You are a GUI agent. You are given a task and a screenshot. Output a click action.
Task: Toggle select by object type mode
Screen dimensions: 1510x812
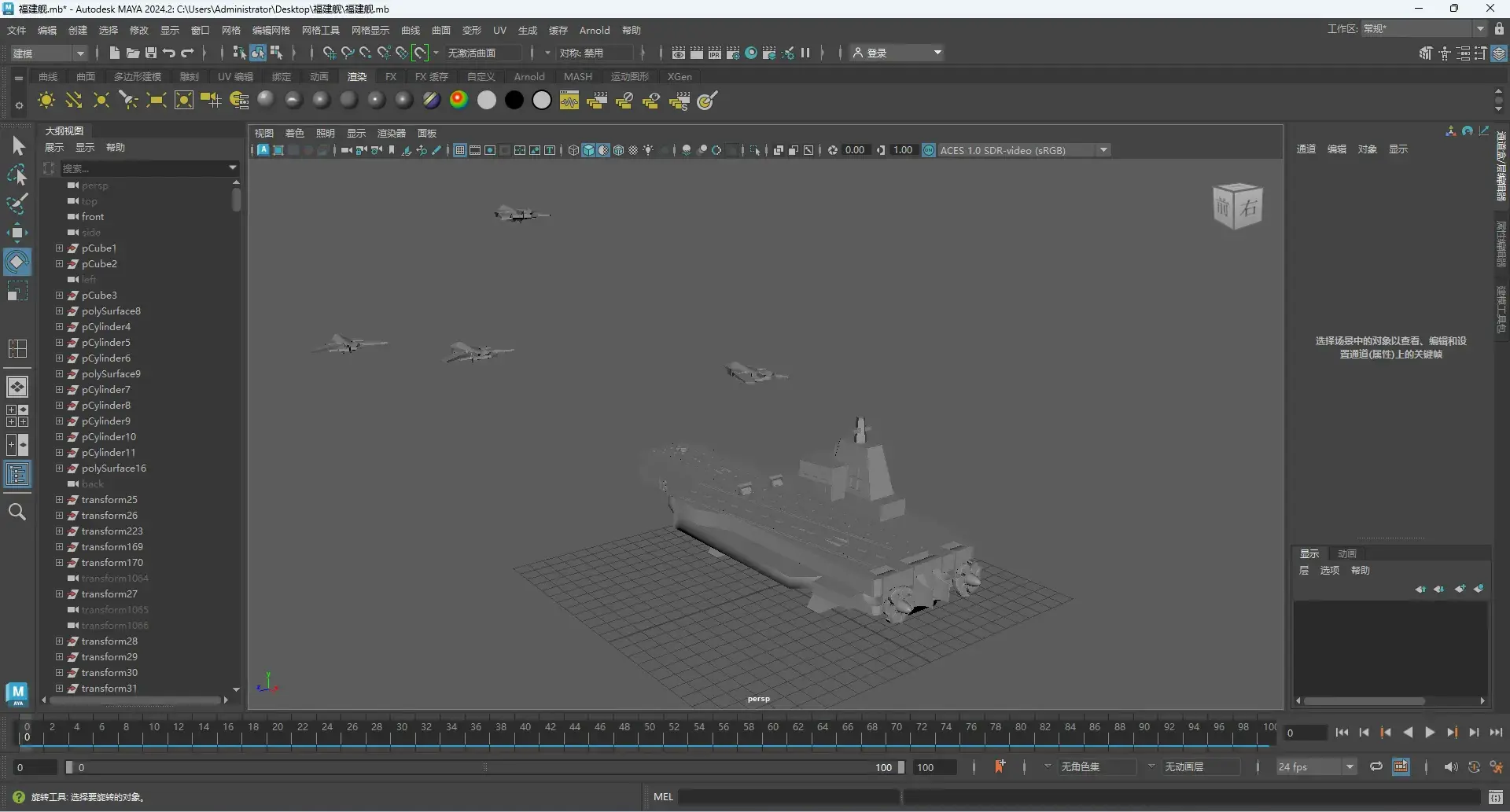pyautogui.click(x=258, y=53)
